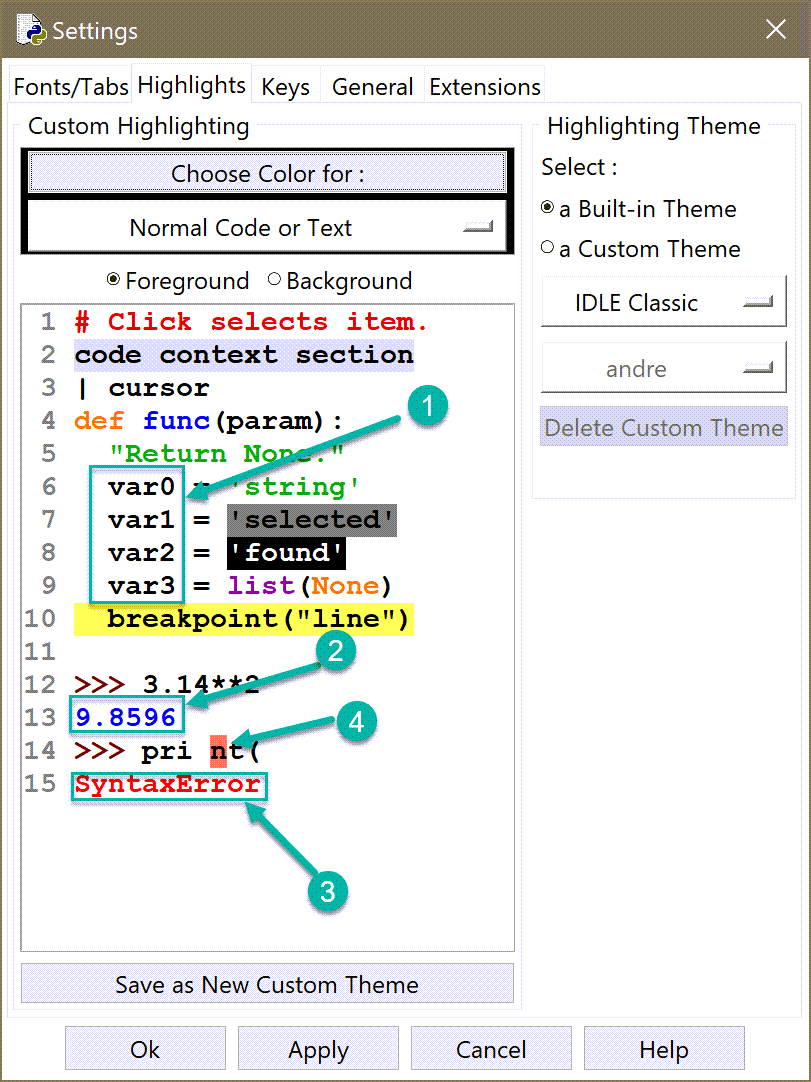Image resolution: width=811 pixels, height=1082 pixels.
Task: Click line number 11 in sample
Action: 39,651
